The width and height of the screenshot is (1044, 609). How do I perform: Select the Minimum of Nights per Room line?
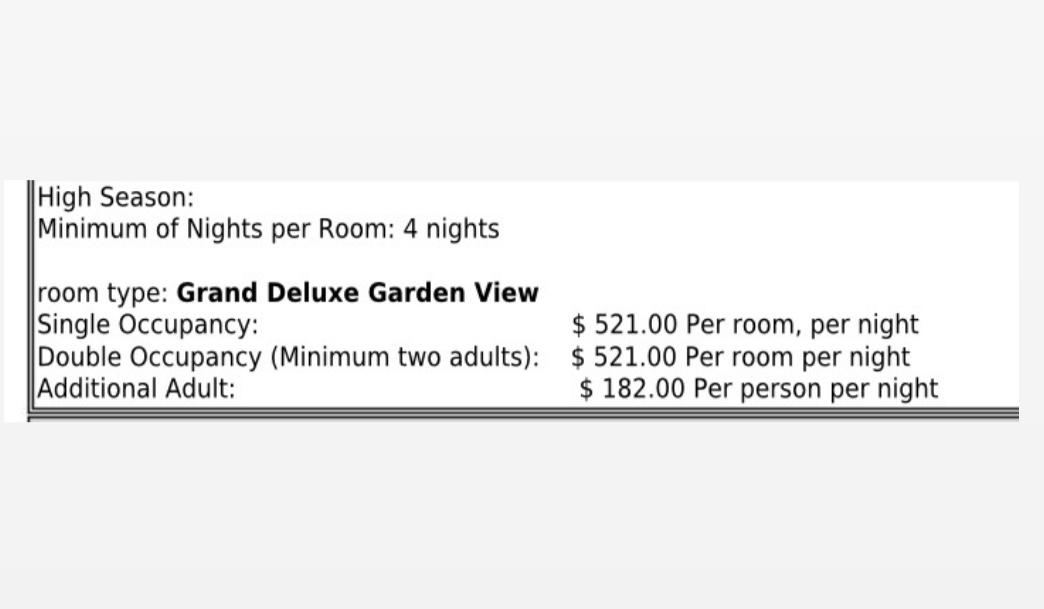point(268,229)
